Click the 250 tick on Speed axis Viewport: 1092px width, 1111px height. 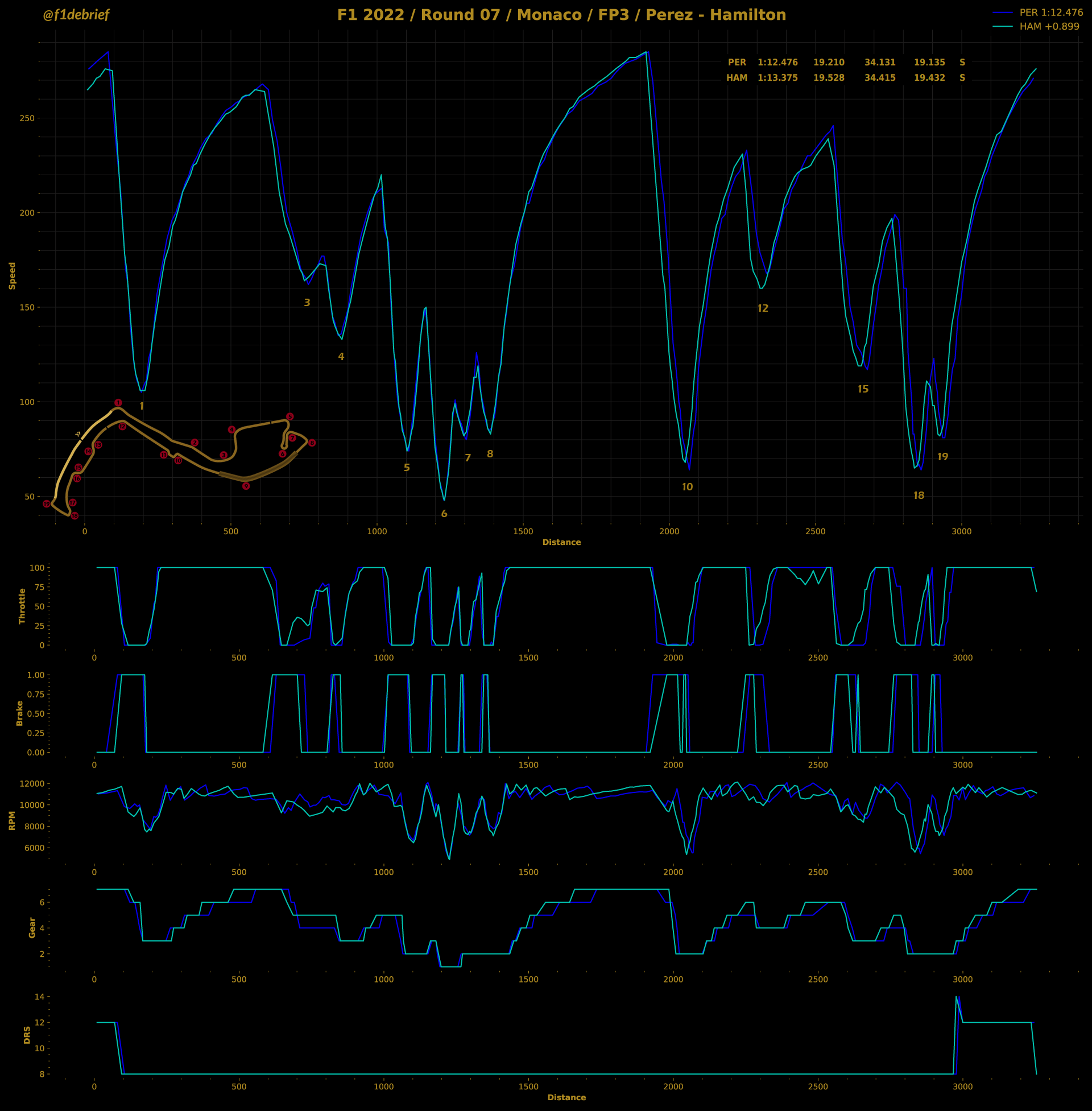pos(28,118)
